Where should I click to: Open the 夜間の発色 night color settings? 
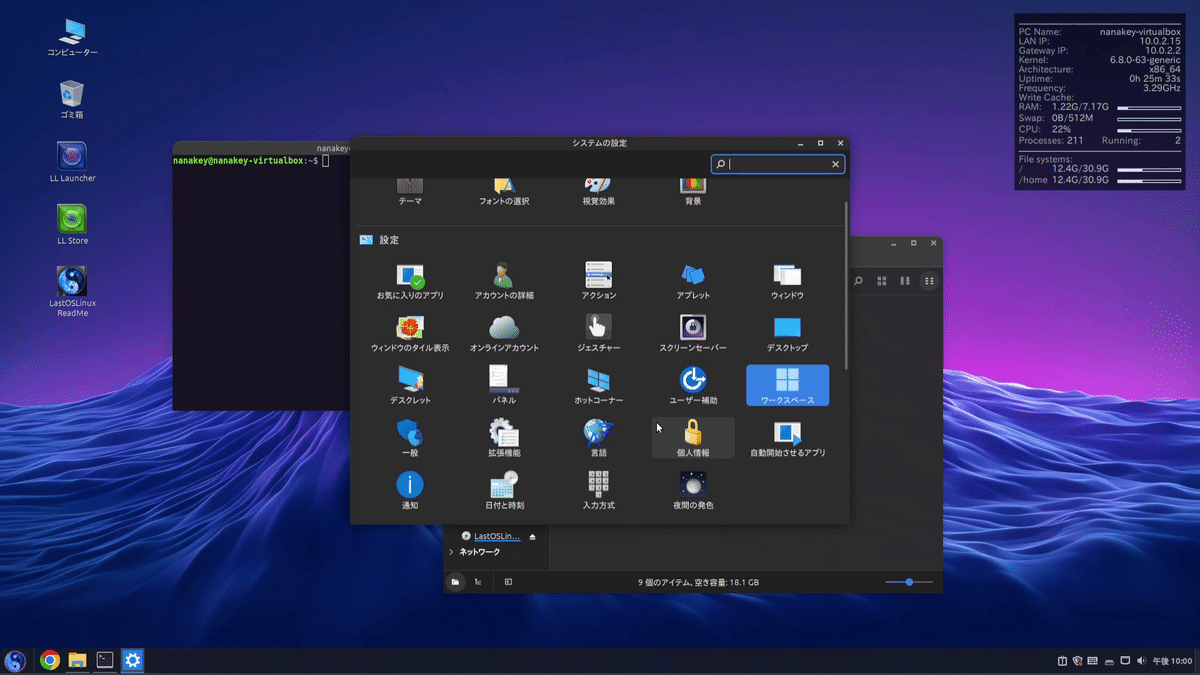pyautogui.click(x=692, y=488)
